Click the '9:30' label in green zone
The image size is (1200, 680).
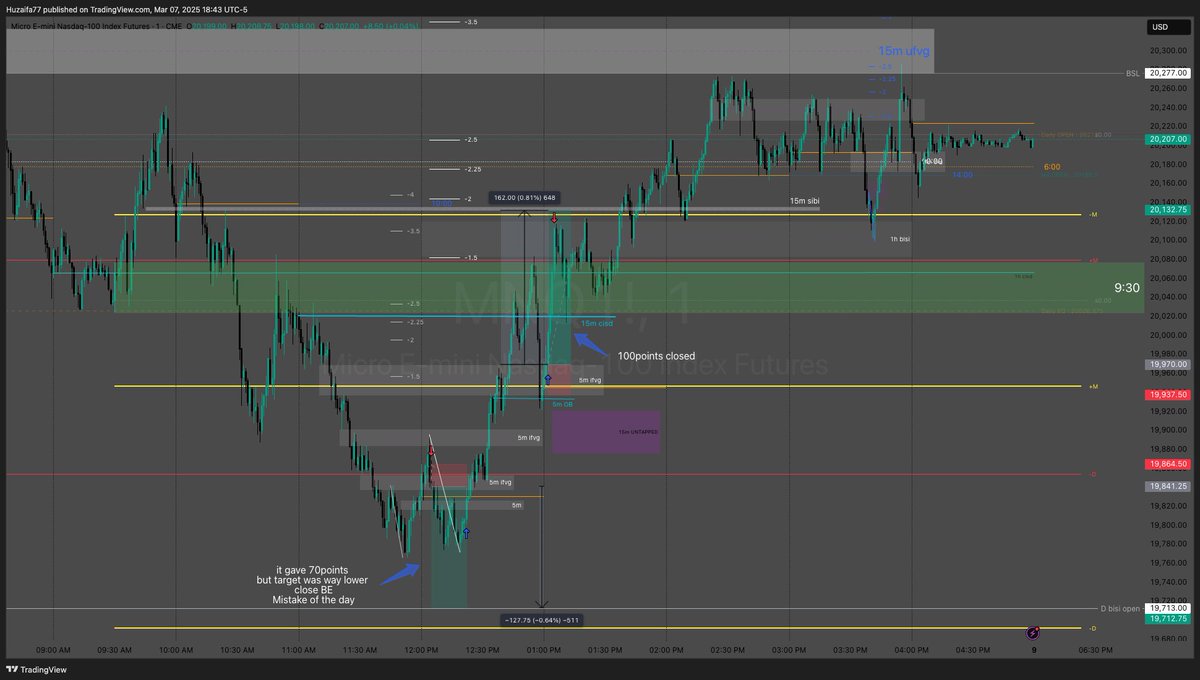pos(1126,287)
